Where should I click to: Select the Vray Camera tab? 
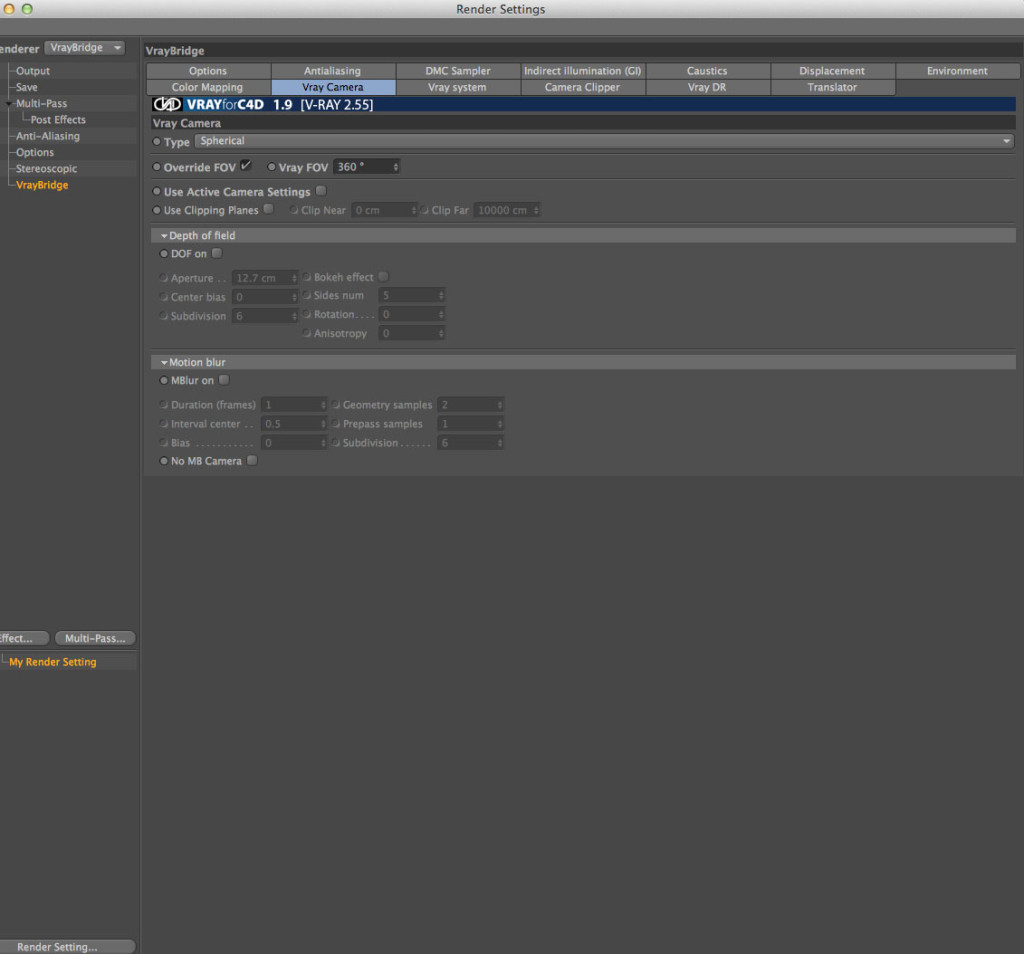pyautogui.click(x=333, y=87)
